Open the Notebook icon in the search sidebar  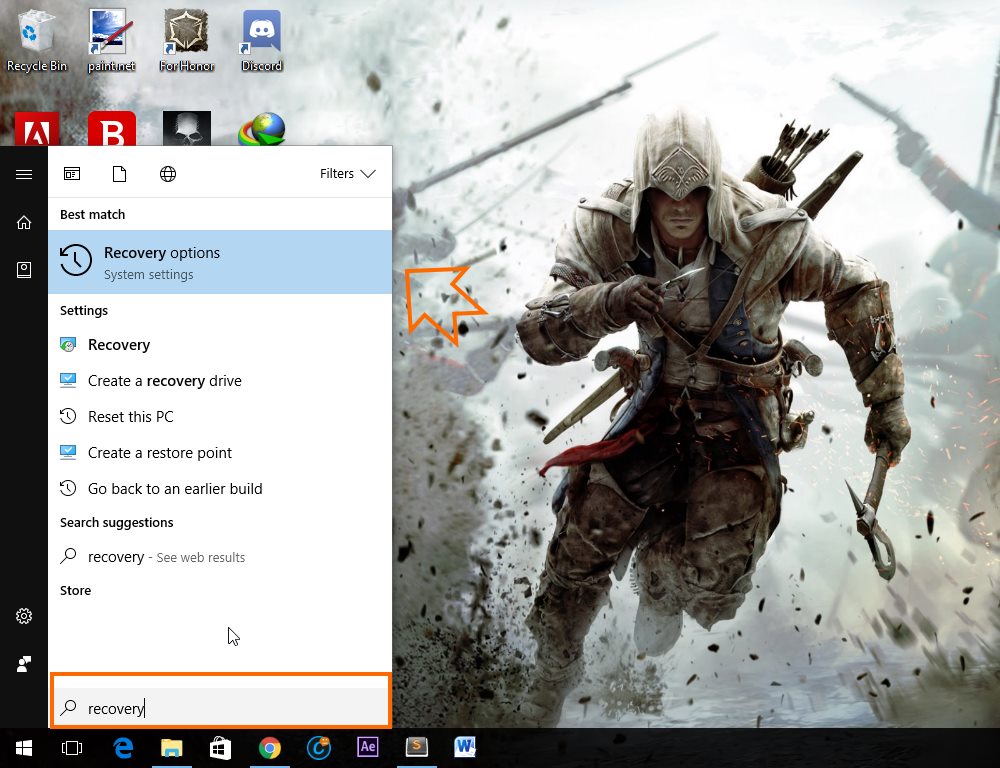click(x=24, y=270)
